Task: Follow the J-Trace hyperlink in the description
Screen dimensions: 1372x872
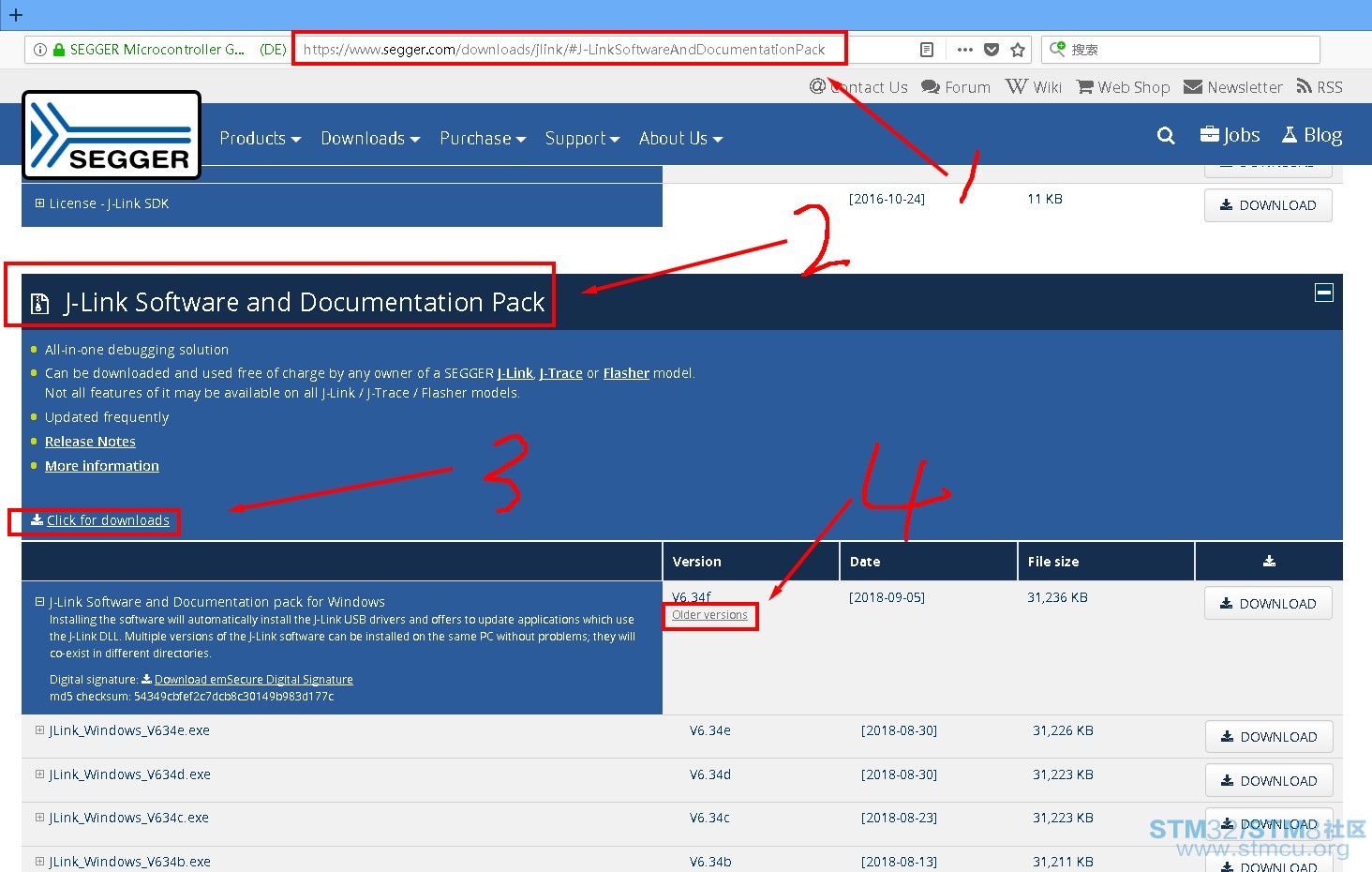Action: point(560,373)
